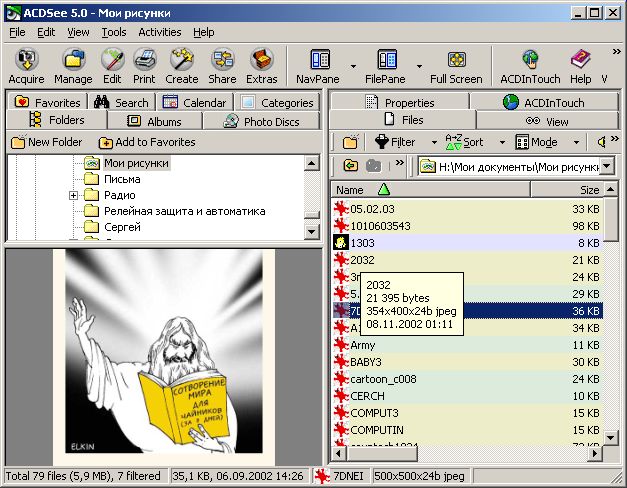Screen dimensions: 627x488
Task: Open the Share toolbar icon
Action: click(222, 66)
